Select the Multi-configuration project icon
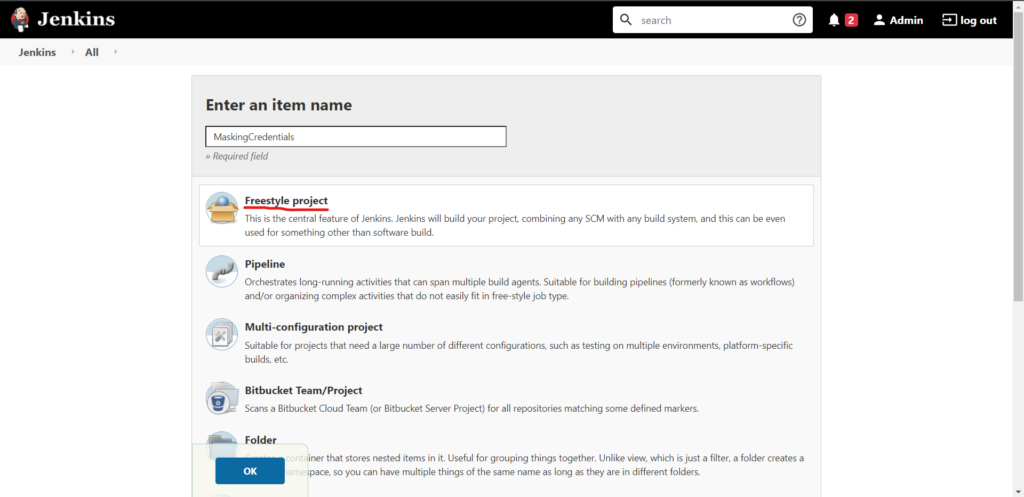 point(222,334)
